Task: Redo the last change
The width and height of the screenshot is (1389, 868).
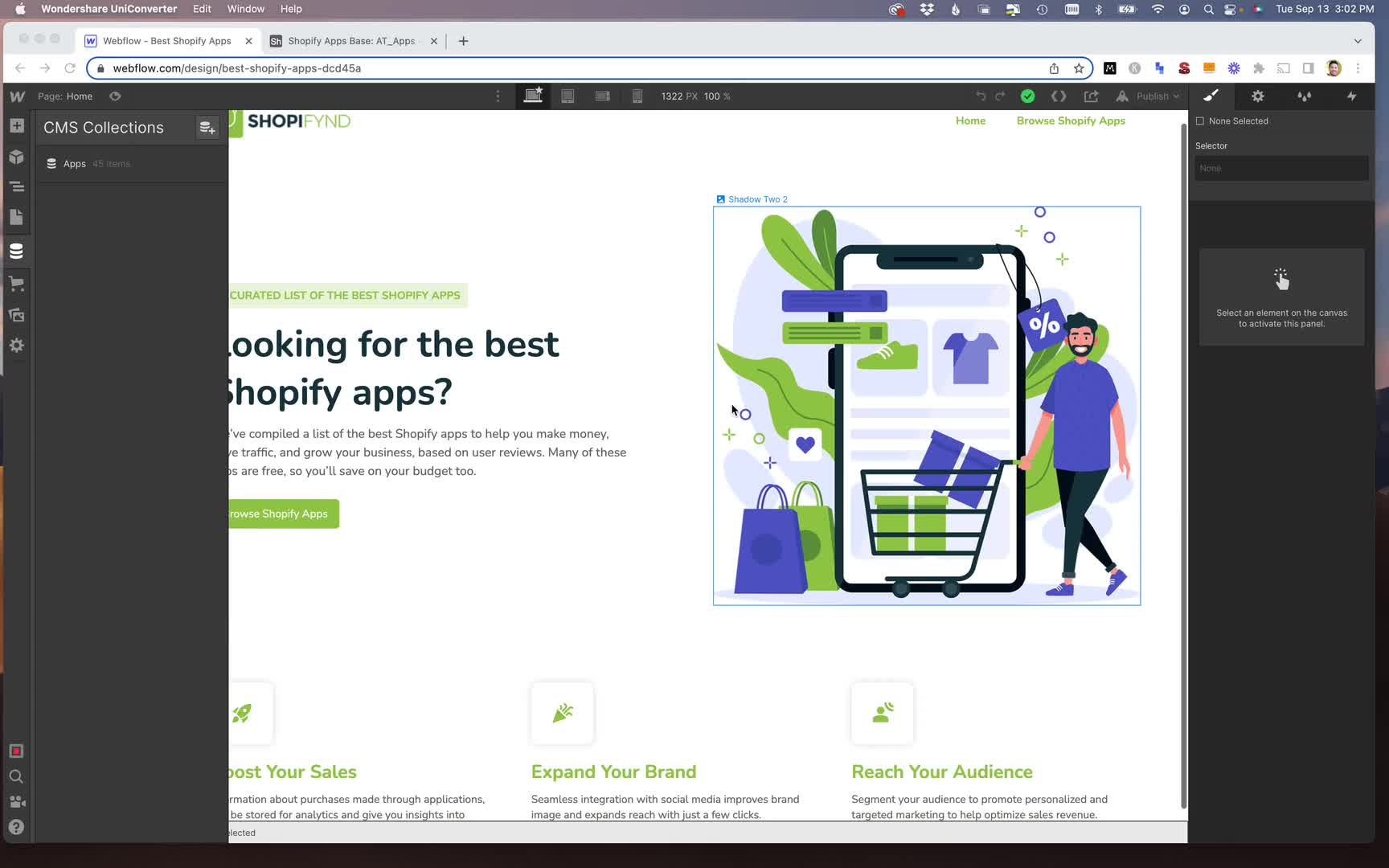Action: pyautogui.click(x=1000, y=96)
